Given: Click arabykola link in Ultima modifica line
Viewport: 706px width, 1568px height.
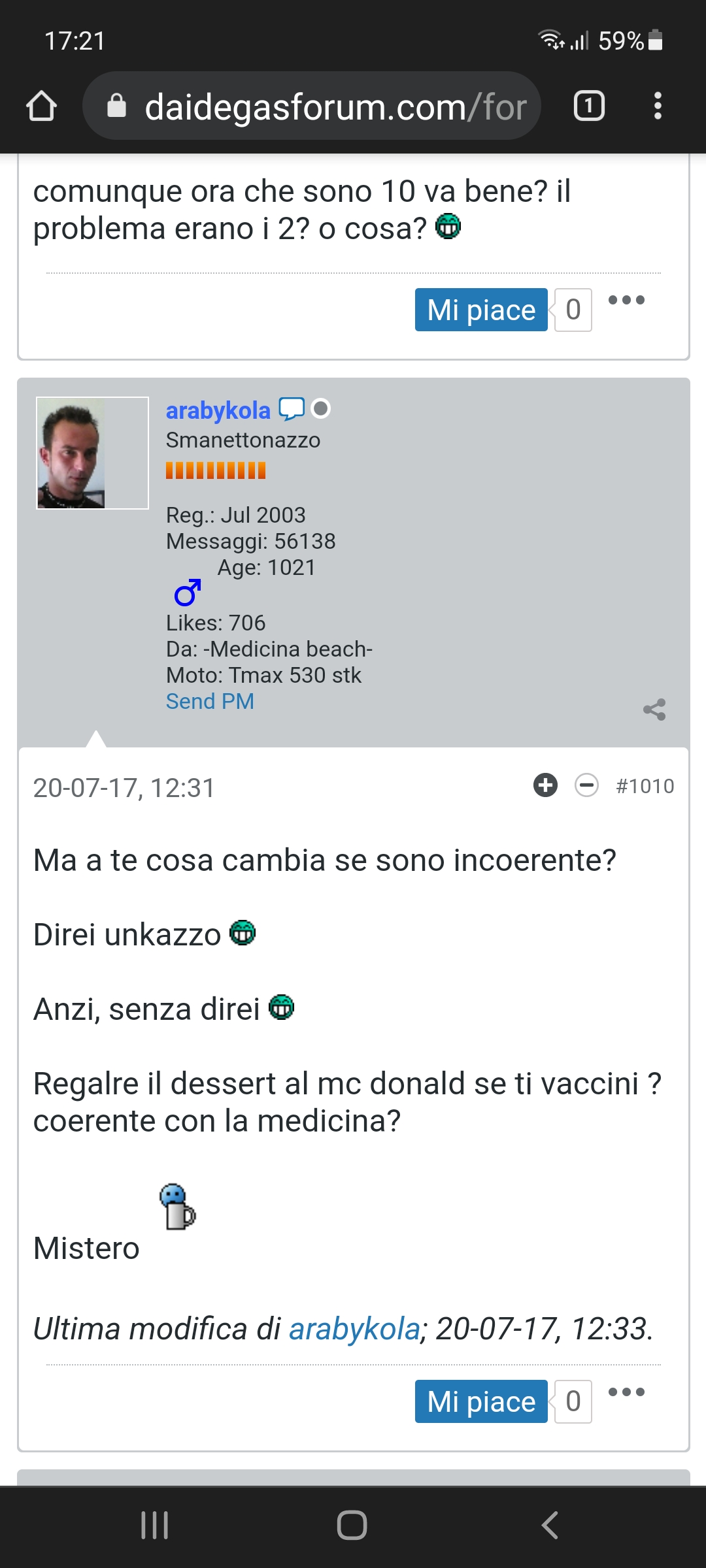Looking at the screenshot, I should click(354, 1329).
